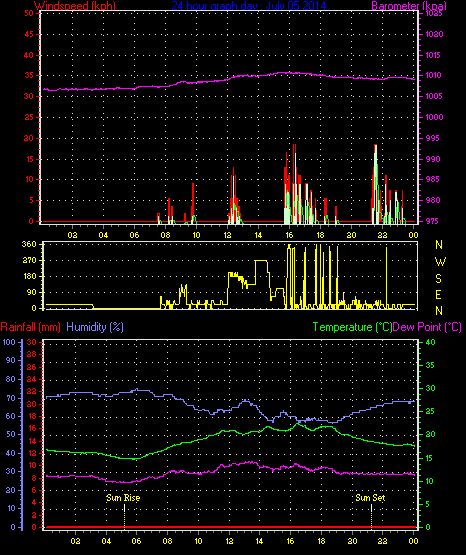Click the 1005 barometer axis value
Viewport: 466px width, 555px height.
click(434, 96)
